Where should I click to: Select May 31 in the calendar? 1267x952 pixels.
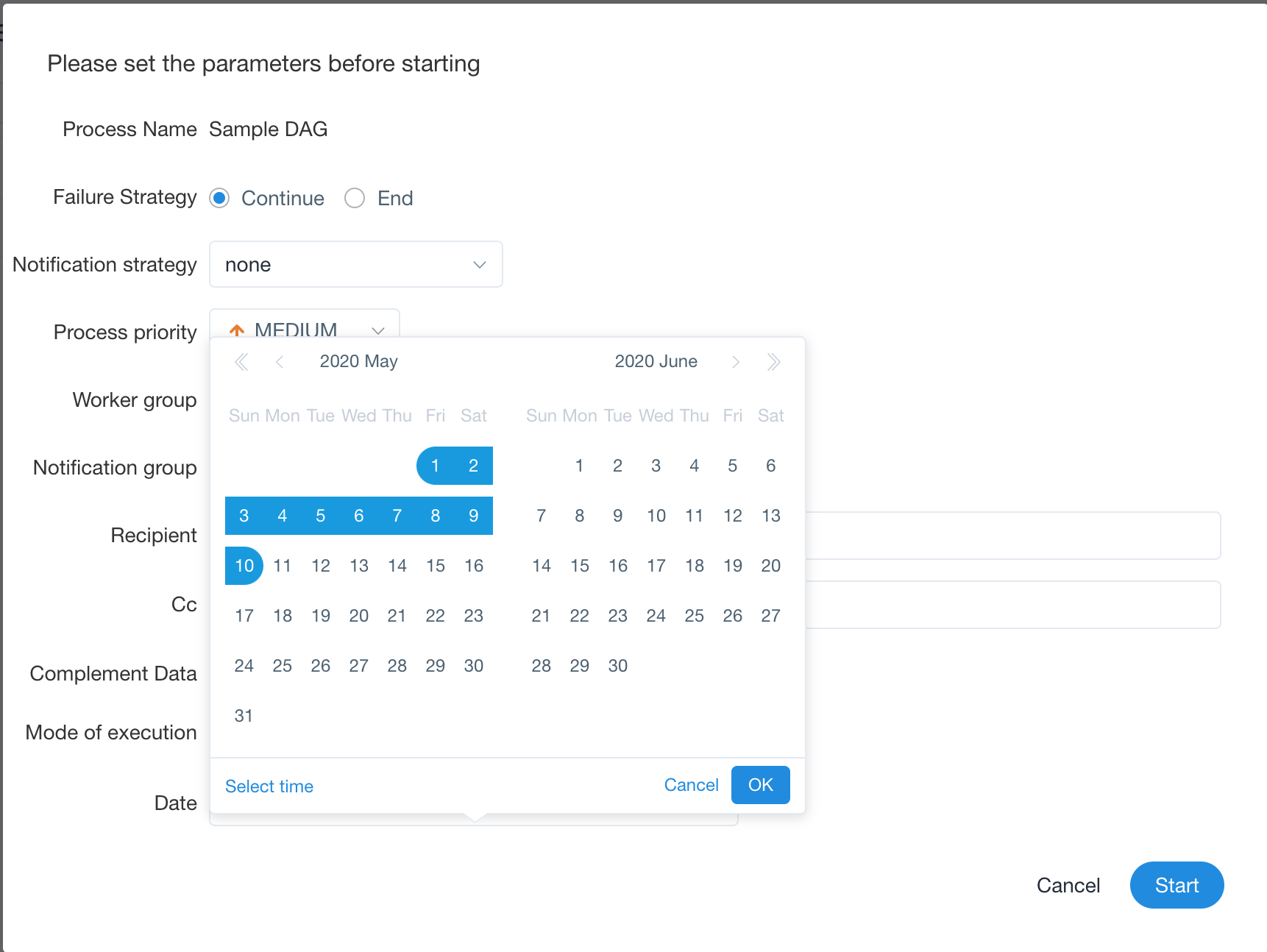click(244, 716)
